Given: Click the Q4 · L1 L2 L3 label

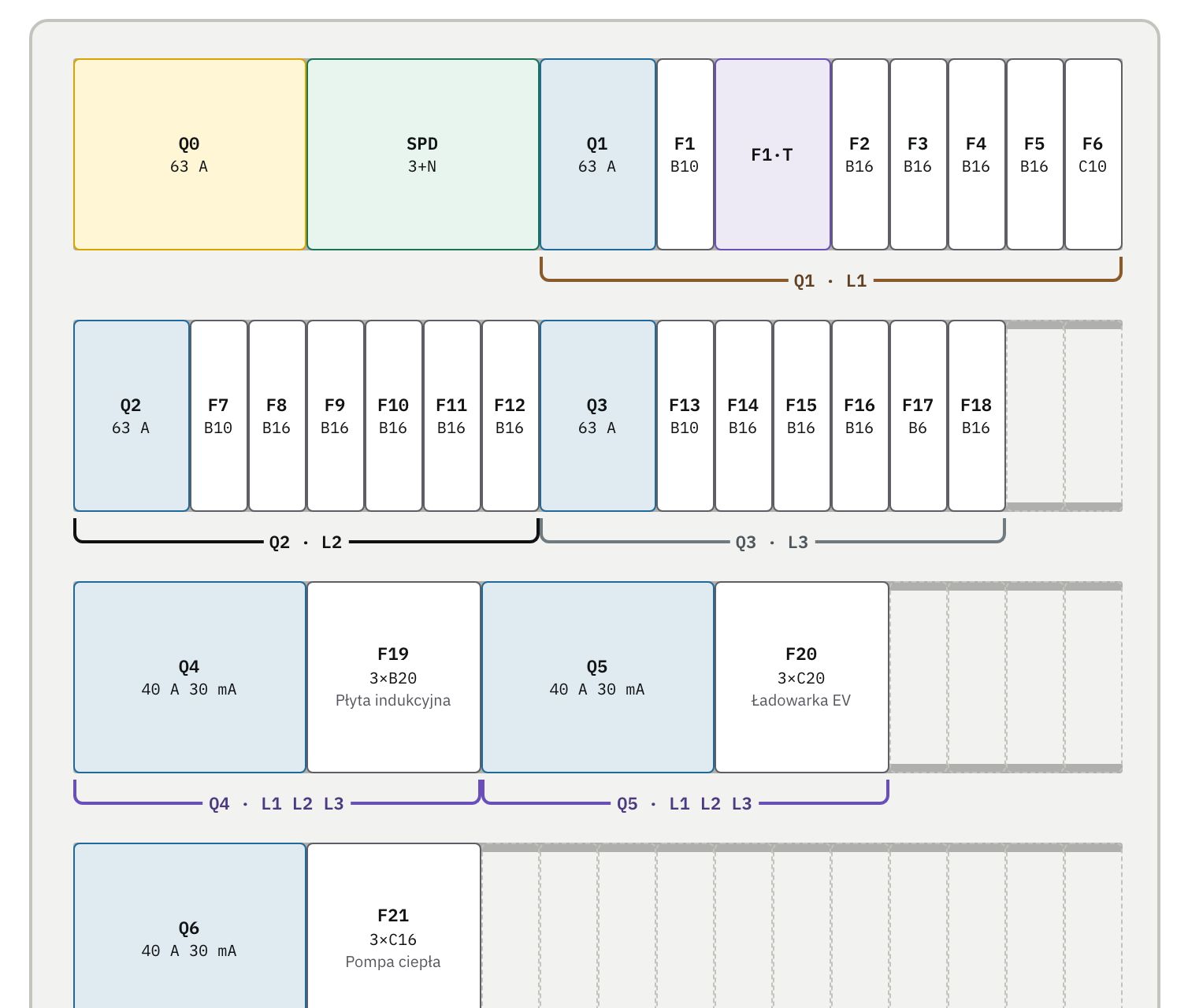Looking at the screenshot, I should (277, 804).
